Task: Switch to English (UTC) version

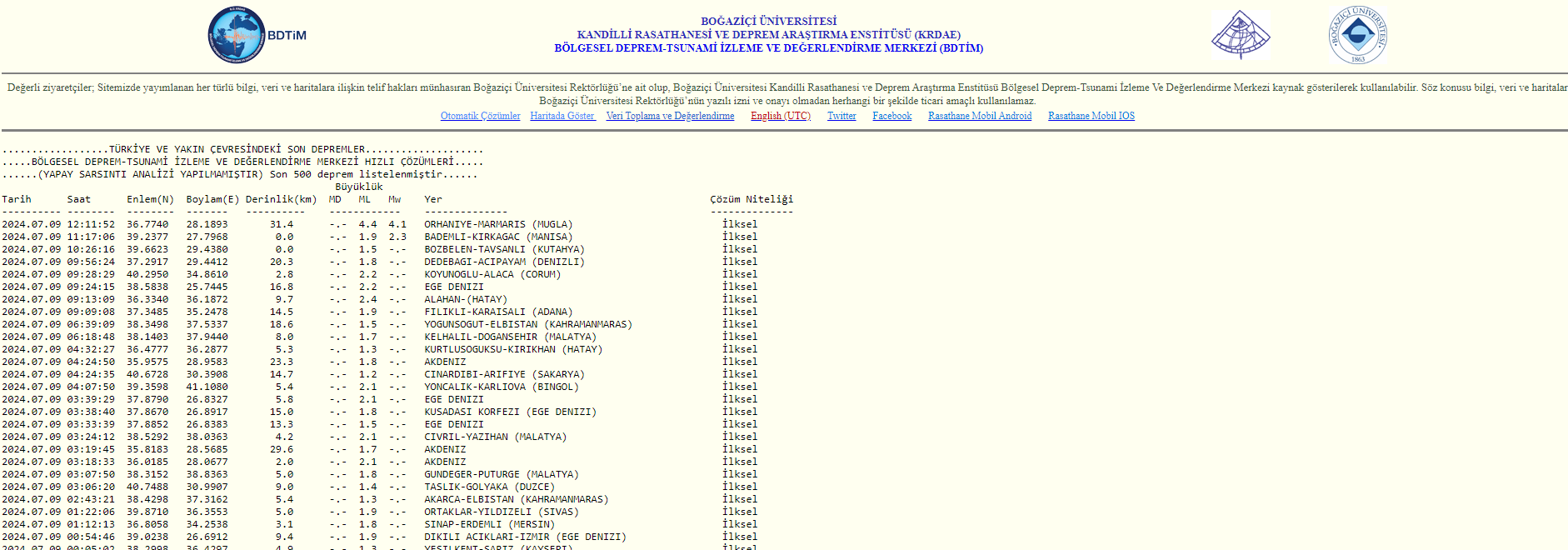Action: (780, 116)
